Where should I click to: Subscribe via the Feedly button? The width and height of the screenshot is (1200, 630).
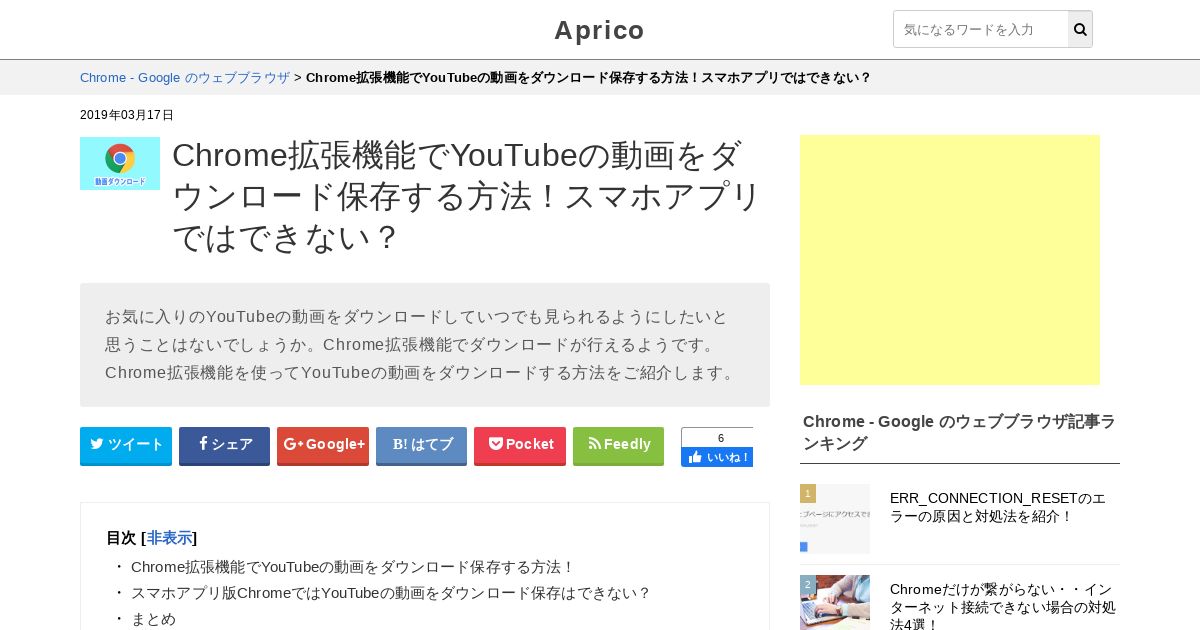(618, 445)
